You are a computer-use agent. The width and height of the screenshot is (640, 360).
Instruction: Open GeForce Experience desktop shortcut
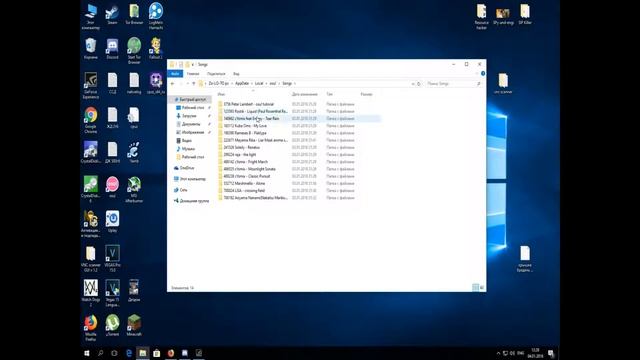tap(91, 85)
